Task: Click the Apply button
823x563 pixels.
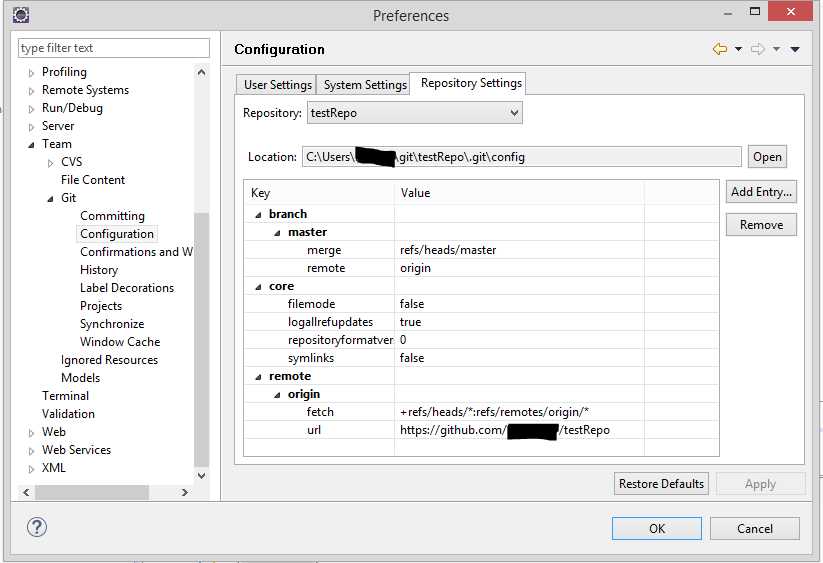Action: (x=760, y=484)
